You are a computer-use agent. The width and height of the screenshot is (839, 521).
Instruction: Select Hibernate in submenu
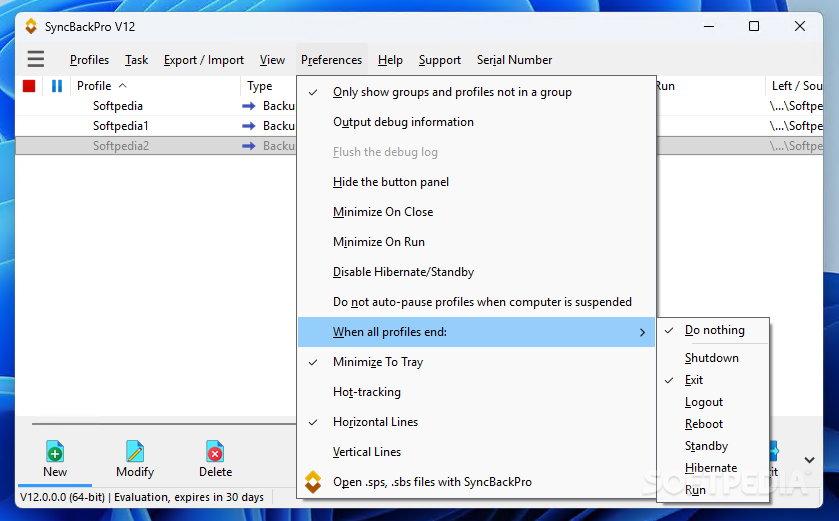coord(713,468)
